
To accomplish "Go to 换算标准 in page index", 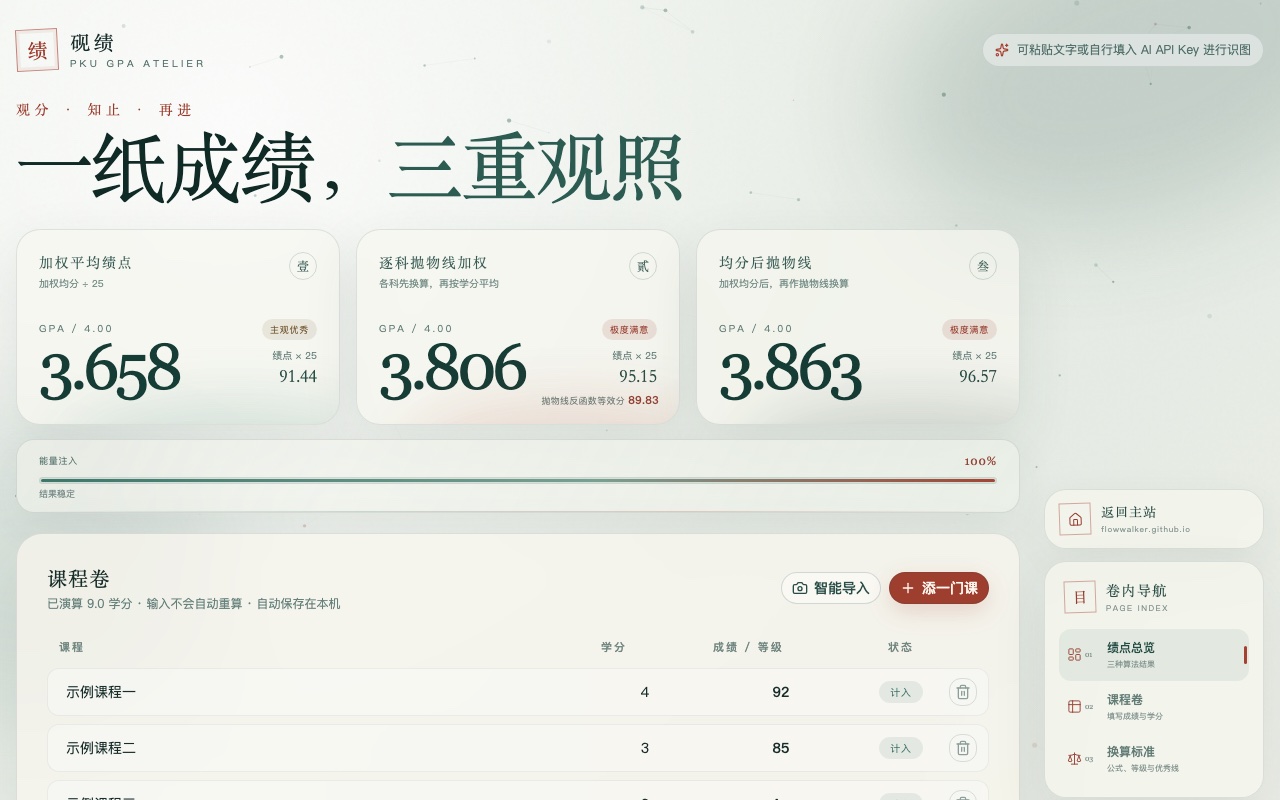I will click(x=1154, y=759).
